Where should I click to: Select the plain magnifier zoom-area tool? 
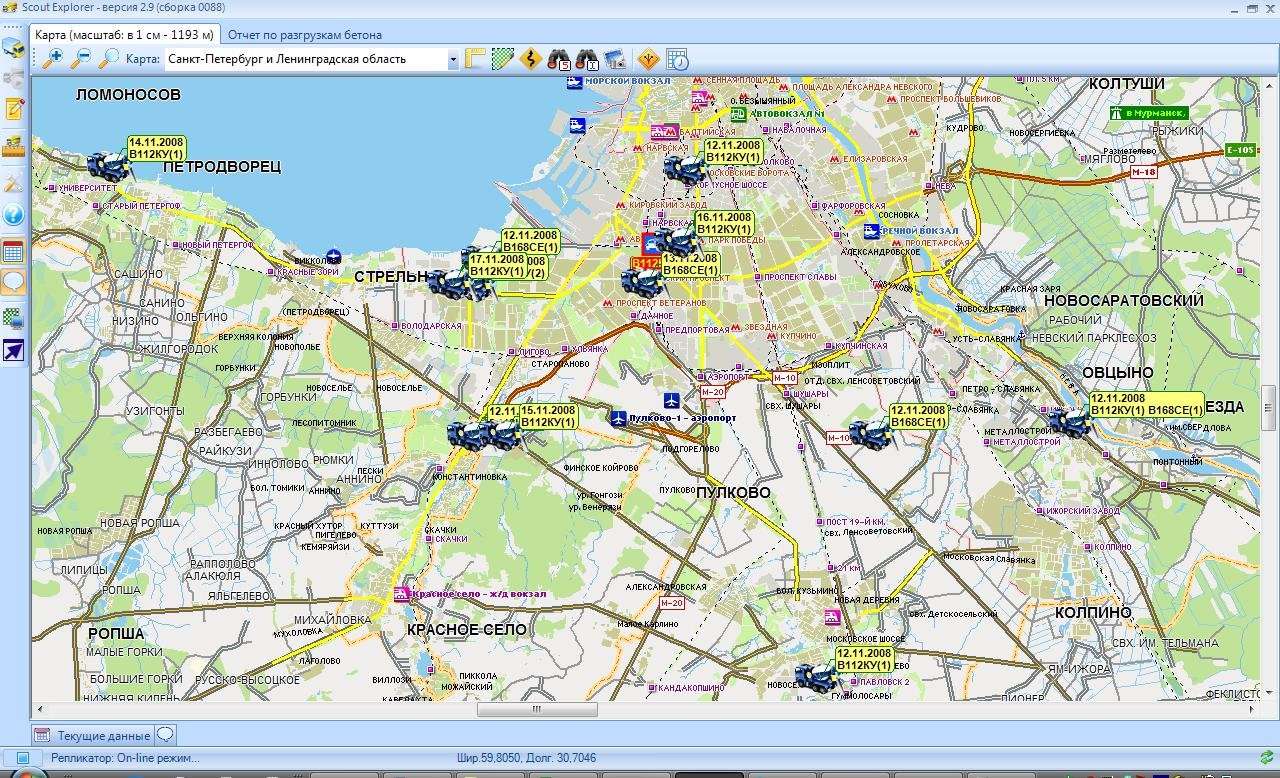108,59
